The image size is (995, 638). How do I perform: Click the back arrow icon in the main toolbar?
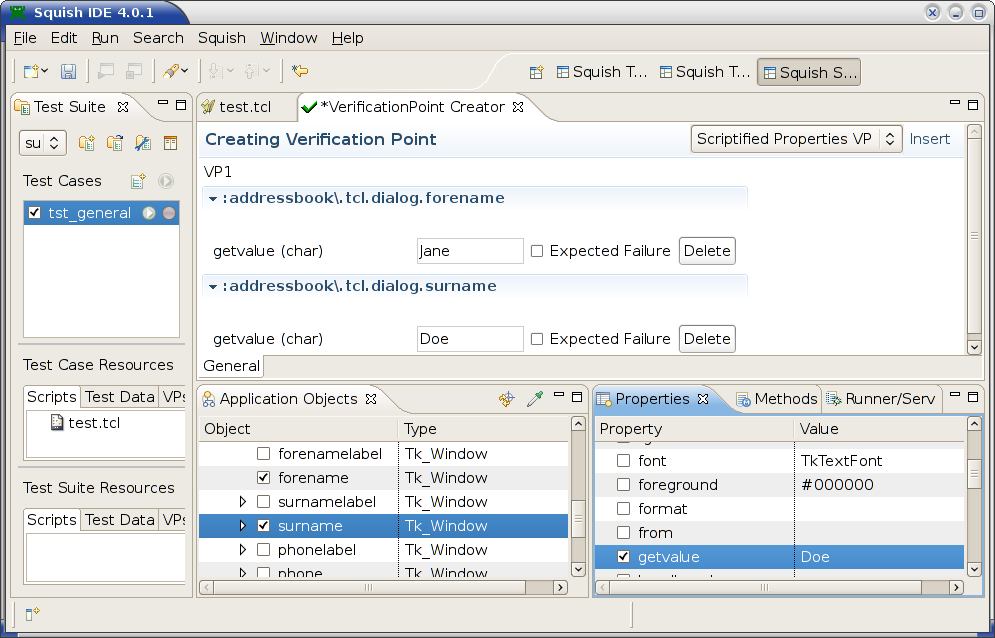coord(300,71)
